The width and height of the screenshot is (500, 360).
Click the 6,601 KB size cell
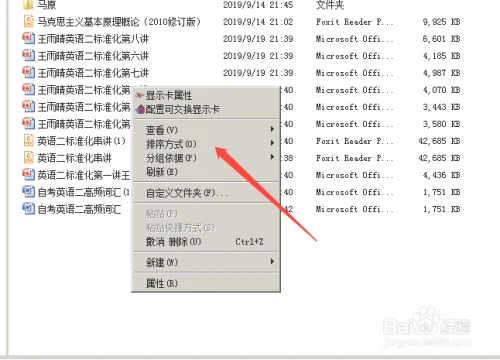tap(441, 39)
